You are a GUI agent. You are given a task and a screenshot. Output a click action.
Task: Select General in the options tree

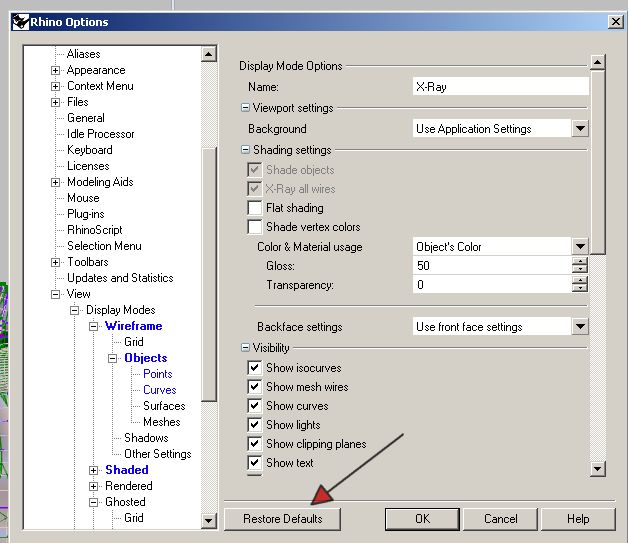[x=86, y=118]
